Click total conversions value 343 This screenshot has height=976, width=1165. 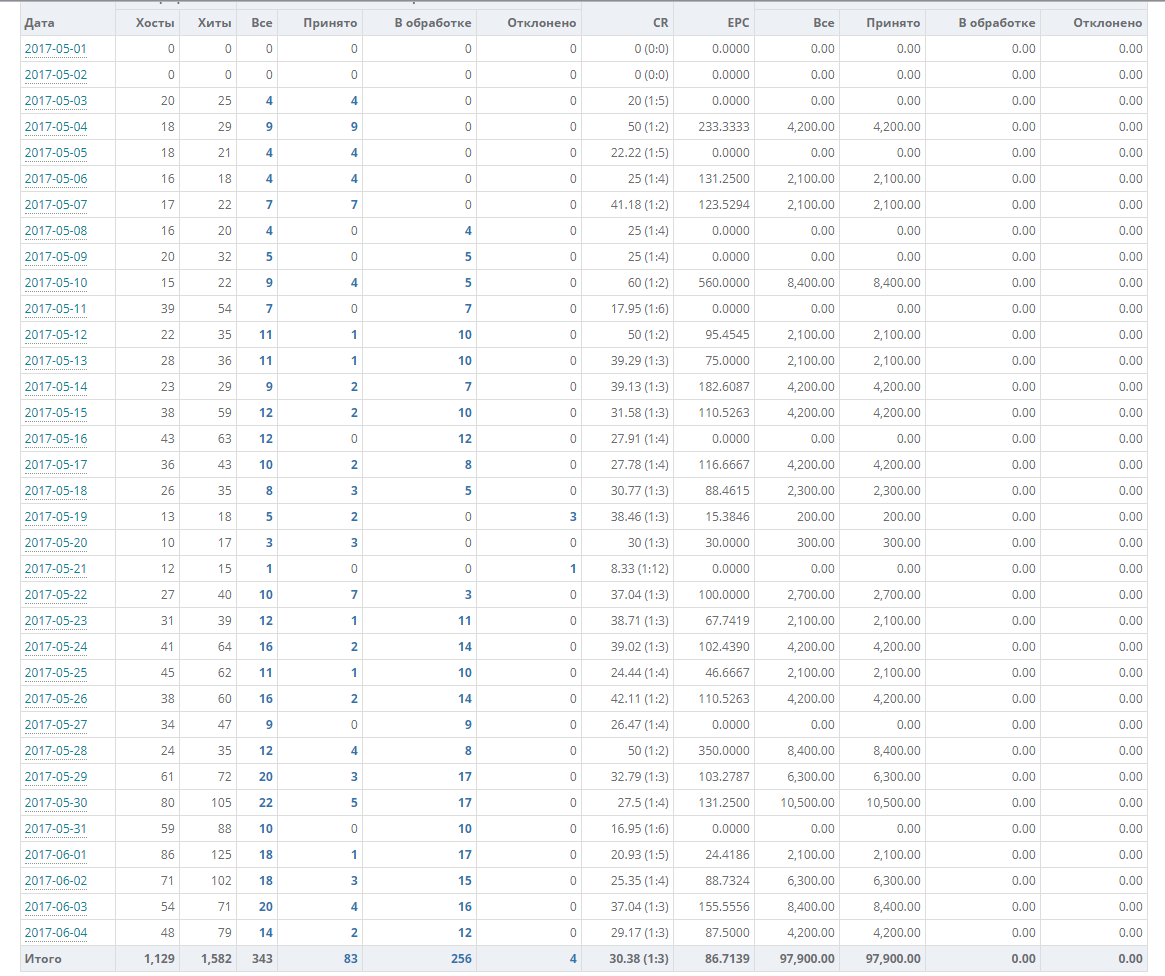pyautogui.click(x=262, y=959)
